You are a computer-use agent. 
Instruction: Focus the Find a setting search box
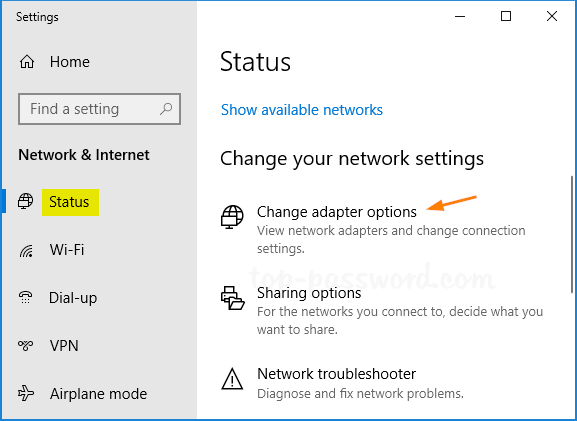[x=99, y=109]
